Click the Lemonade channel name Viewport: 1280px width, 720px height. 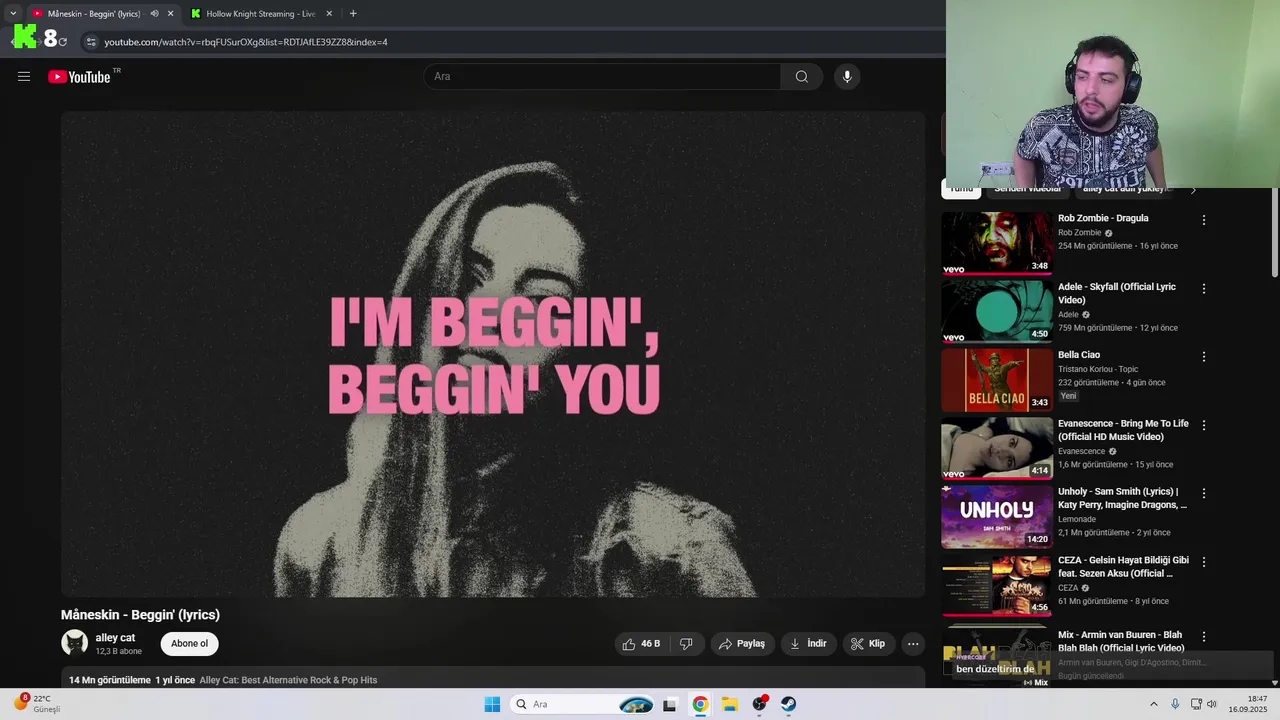click(x=1077, y=519)
